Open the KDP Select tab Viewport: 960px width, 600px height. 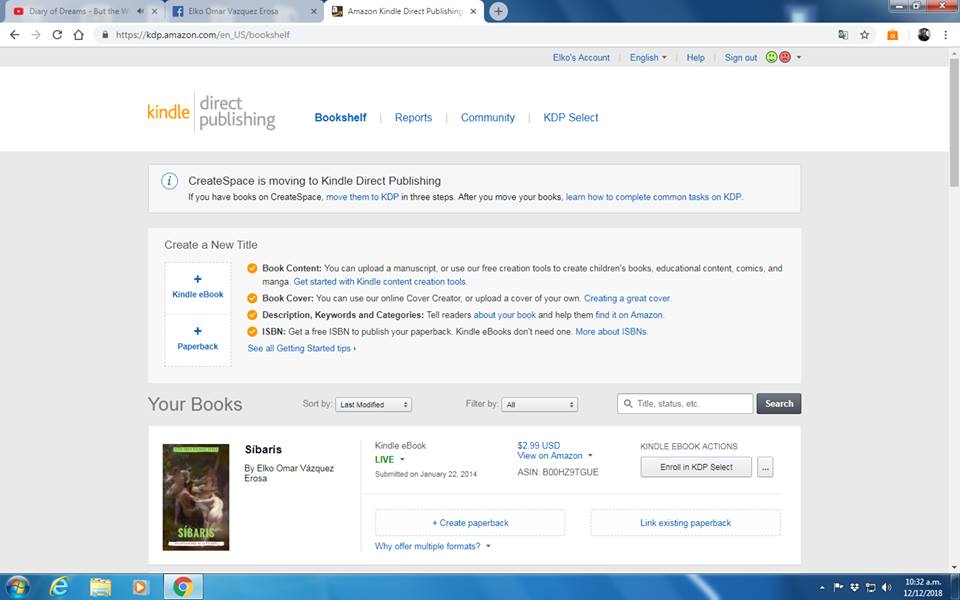pyautogui.click(x=570, y=118)
